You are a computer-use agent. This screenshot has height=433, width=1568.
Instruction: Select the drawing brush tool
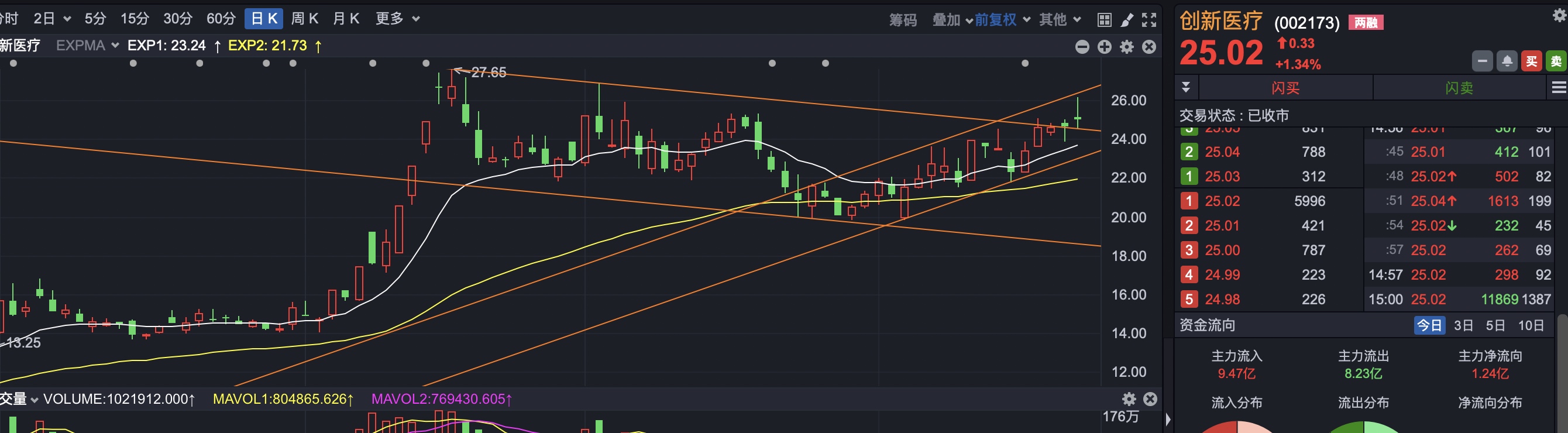1127,20
